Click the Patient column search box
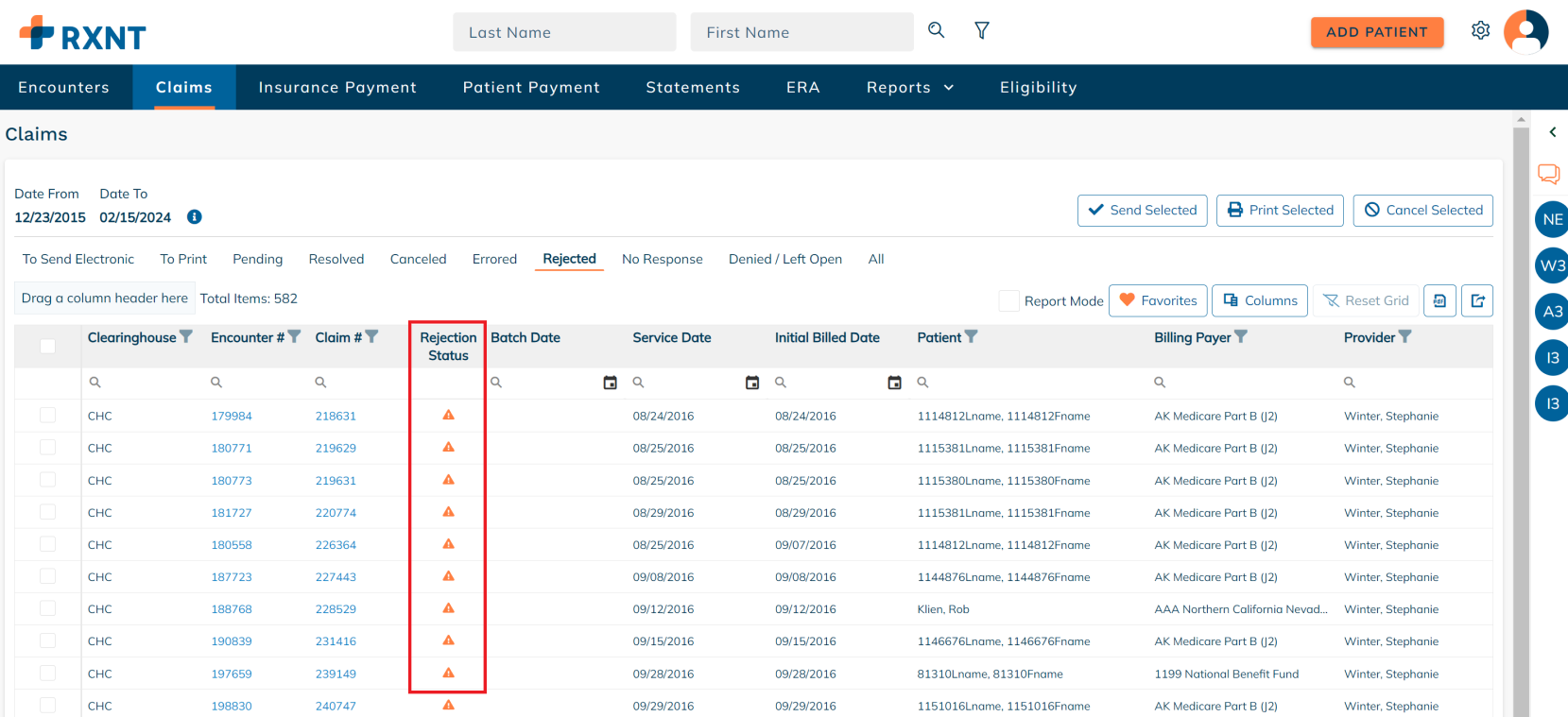The height and width of the screenshot is (717, 1568). (1030, 383)
